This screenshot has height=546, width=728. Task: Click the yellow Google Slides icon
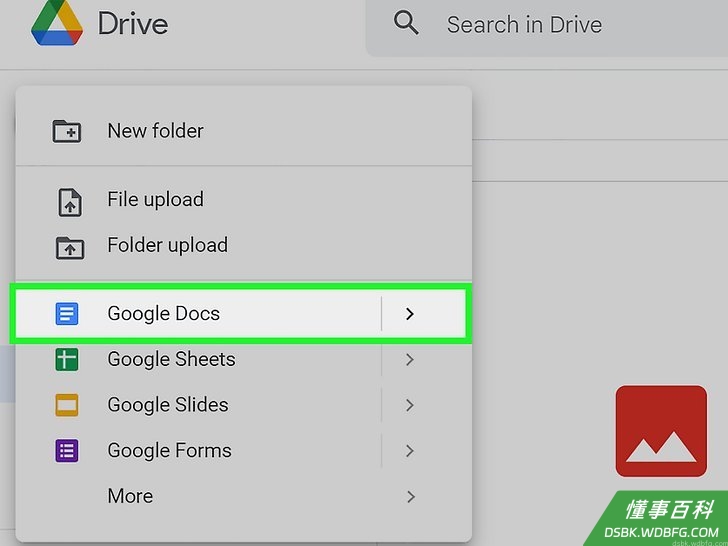pos(67,405)
